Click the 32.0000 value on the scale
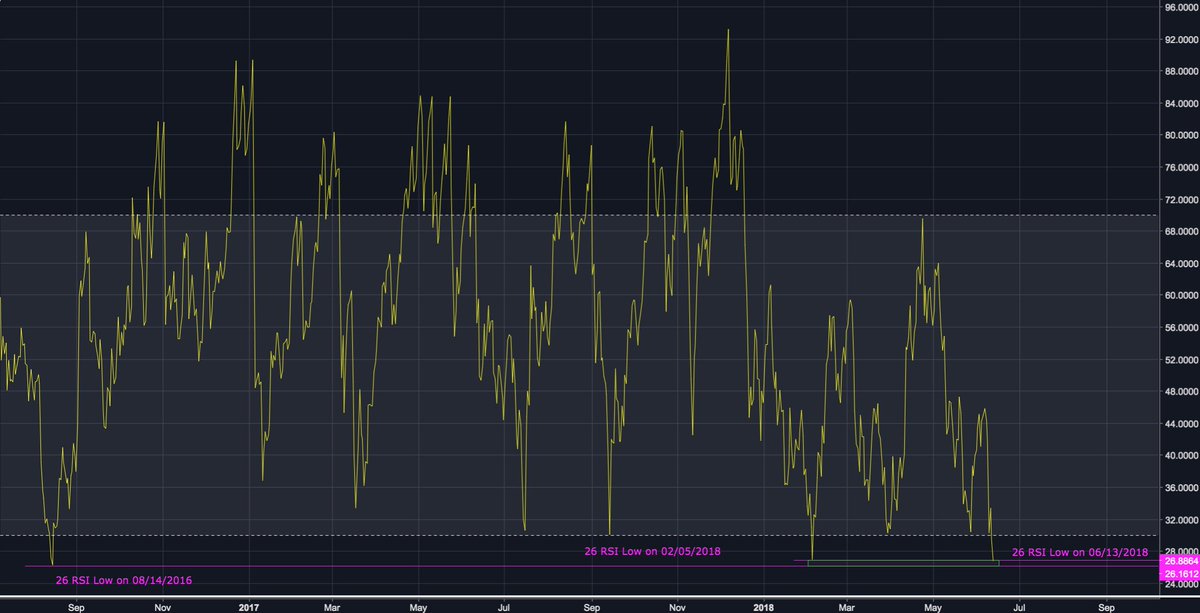 1182,520
